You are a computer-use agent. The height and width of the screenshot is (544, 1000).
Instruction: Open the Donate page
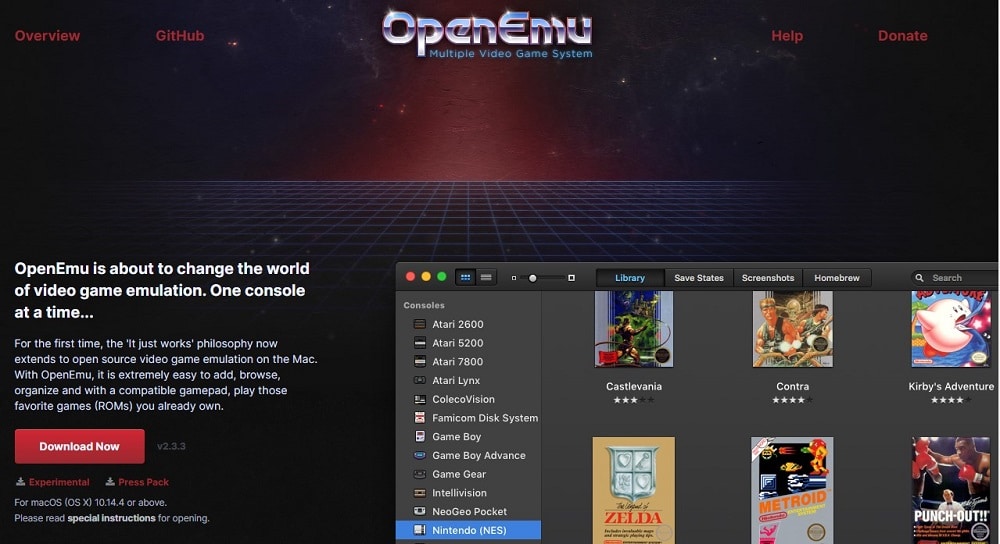[902, 36]
